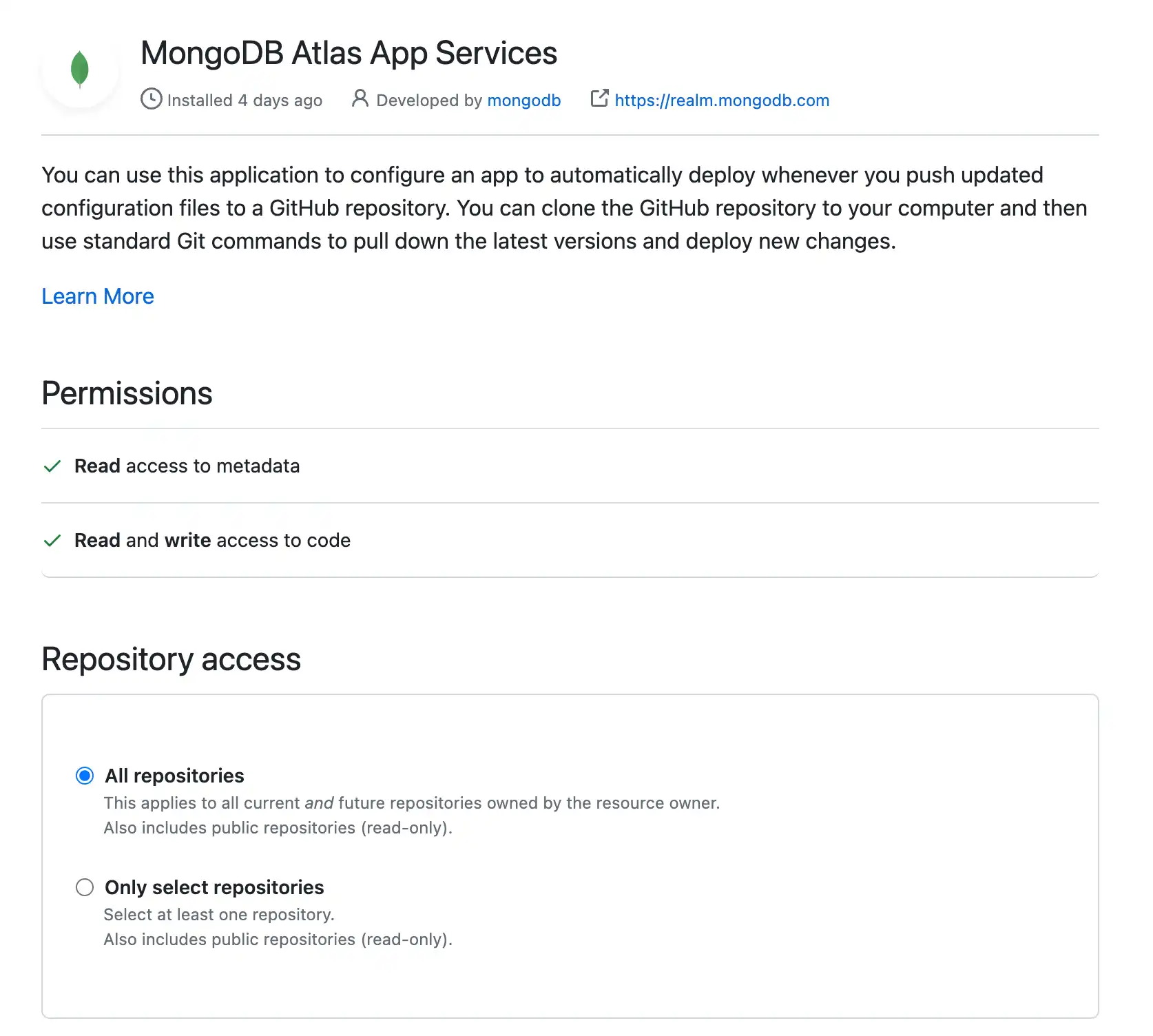Screen dimensions: 1153x1036
Task: Choose Only select repositories option
Action: pyautogui.click(x=84, y=887)
